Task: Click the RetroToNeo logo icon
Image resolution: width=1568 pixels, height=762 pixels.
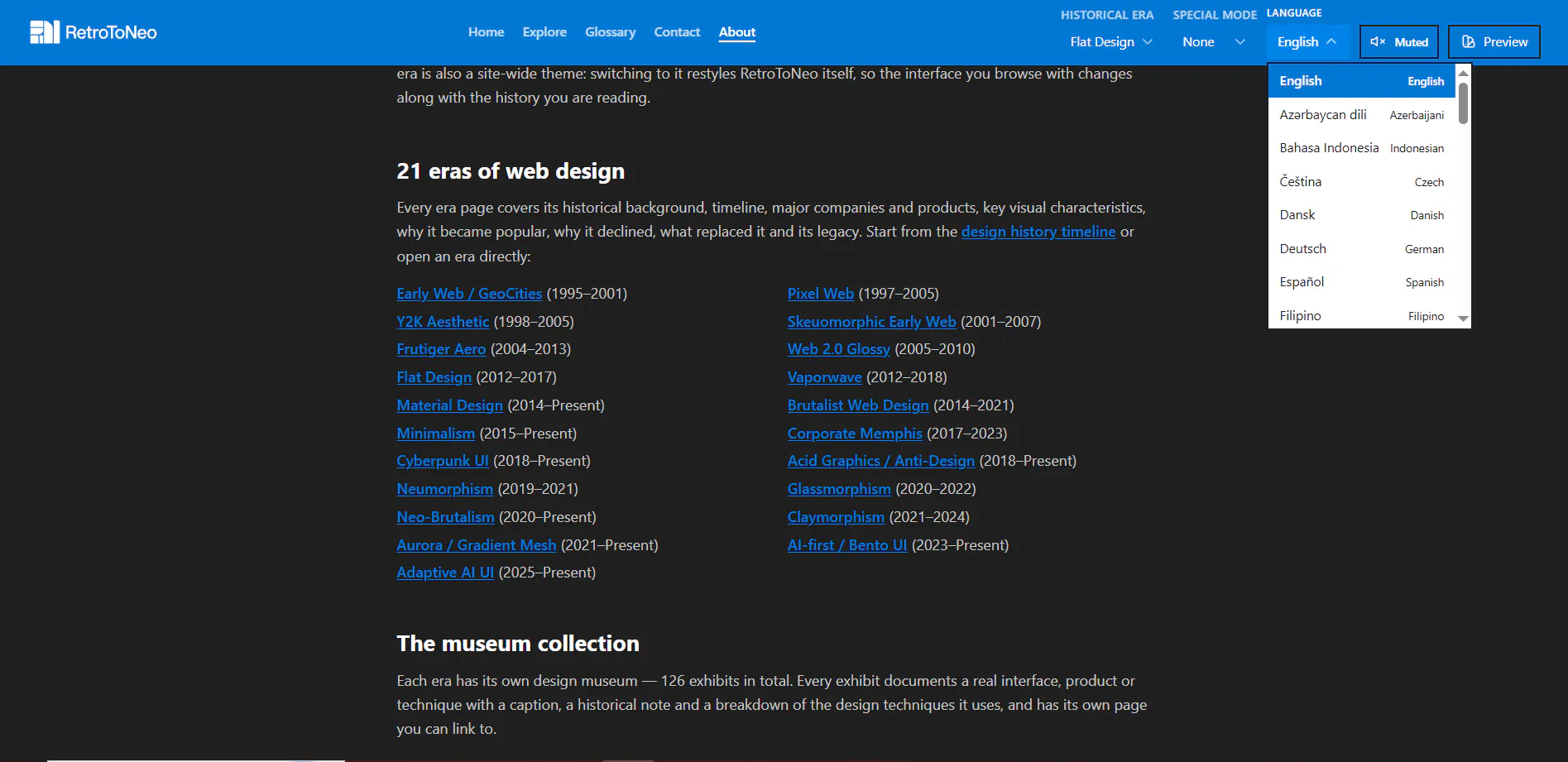Action: pyautogui.click(x=45, y=32)
